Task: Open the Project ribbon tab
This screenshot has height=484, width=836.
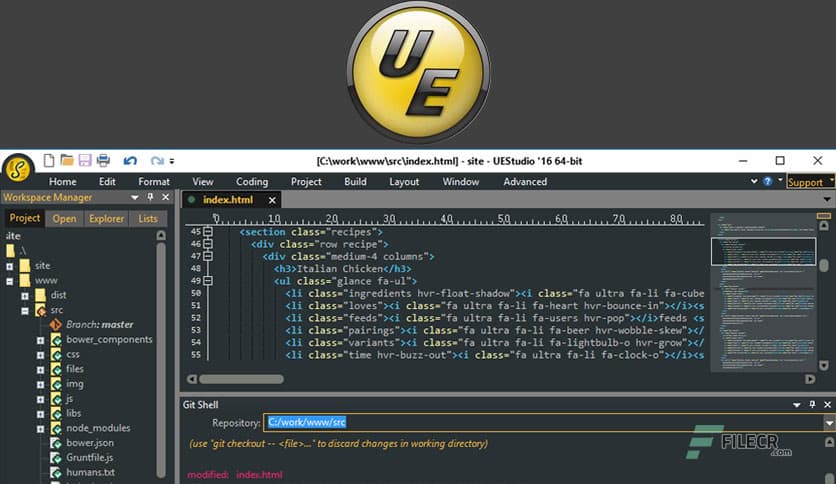Action: [x=306, y=182]
